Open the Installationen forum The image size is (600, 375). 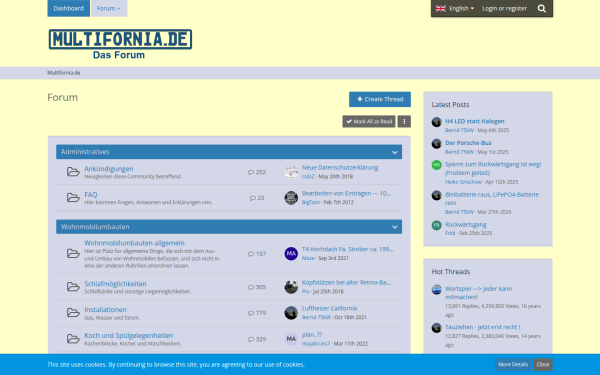[105, 310]
